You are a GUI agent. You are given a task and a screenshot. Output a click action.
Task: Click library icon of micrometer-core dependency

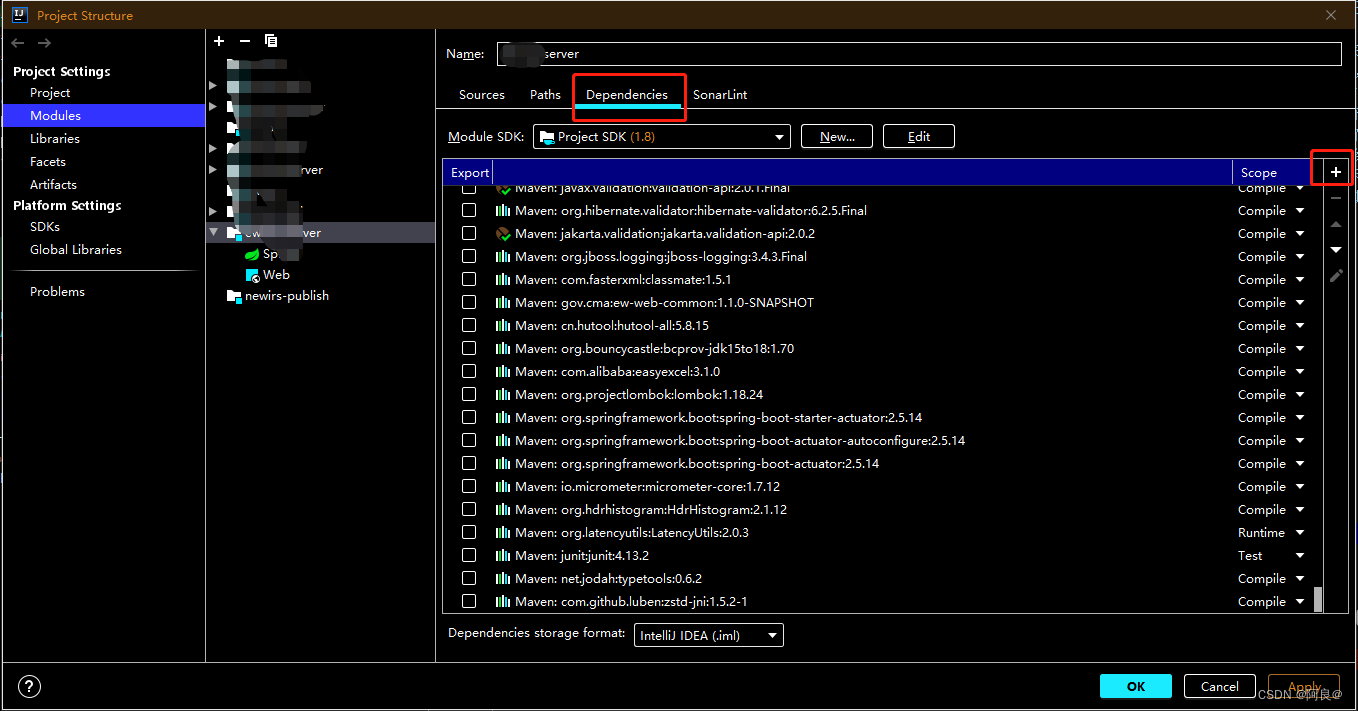503,487
